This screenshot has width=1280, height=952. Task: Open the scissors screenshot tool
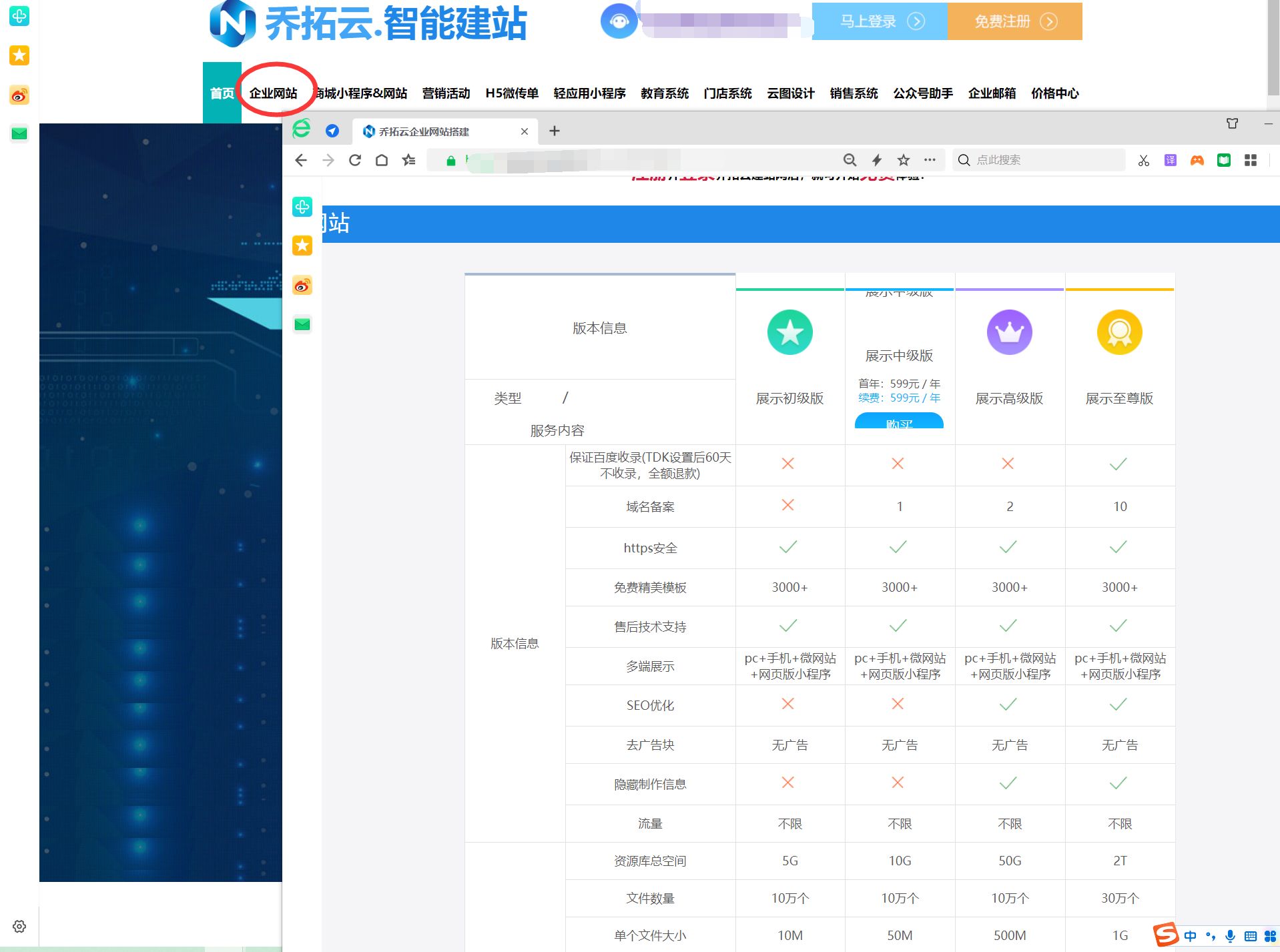1143,160
